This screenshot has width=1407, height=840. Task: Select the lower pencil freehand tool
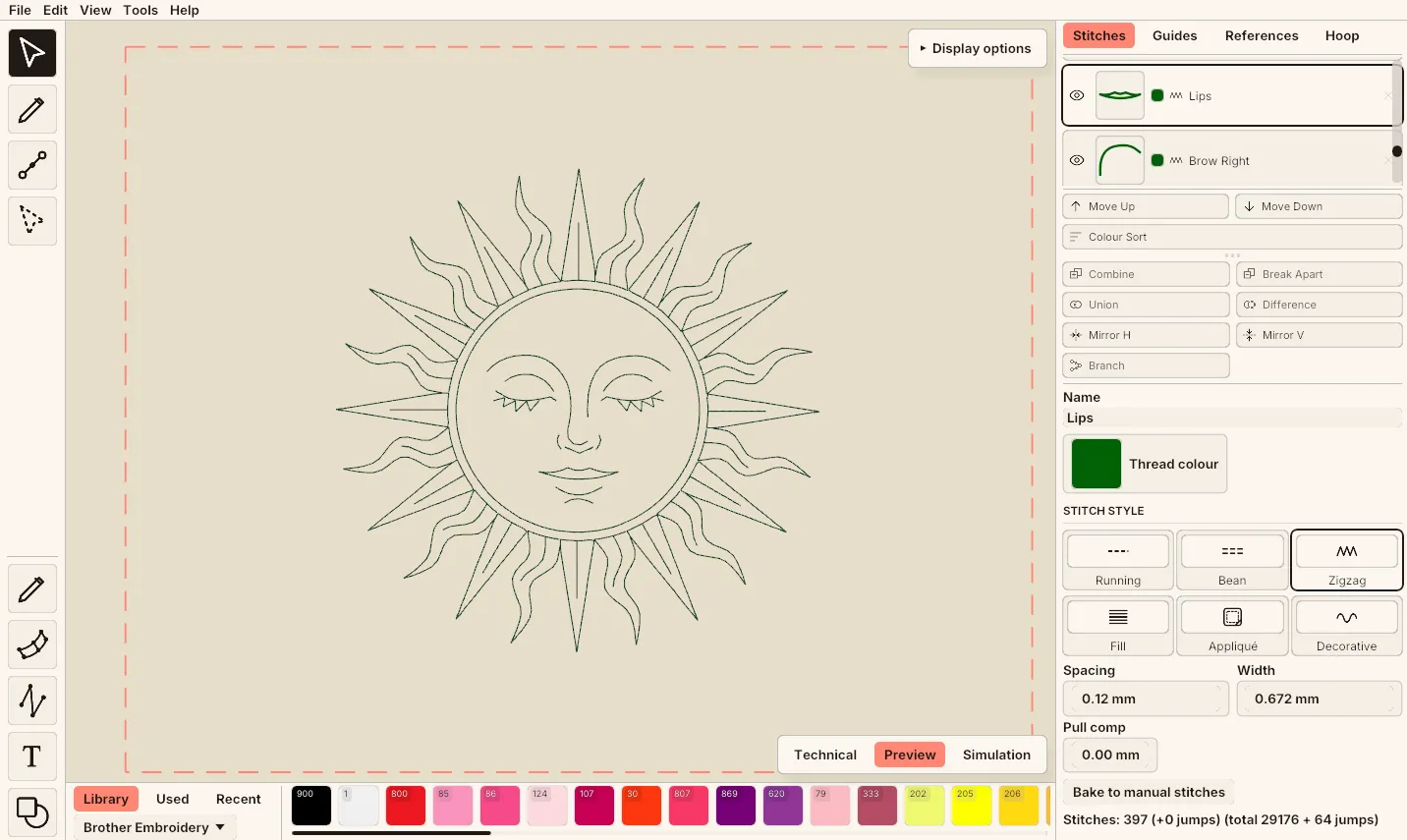pyautogui.click(x=32, y=588)
